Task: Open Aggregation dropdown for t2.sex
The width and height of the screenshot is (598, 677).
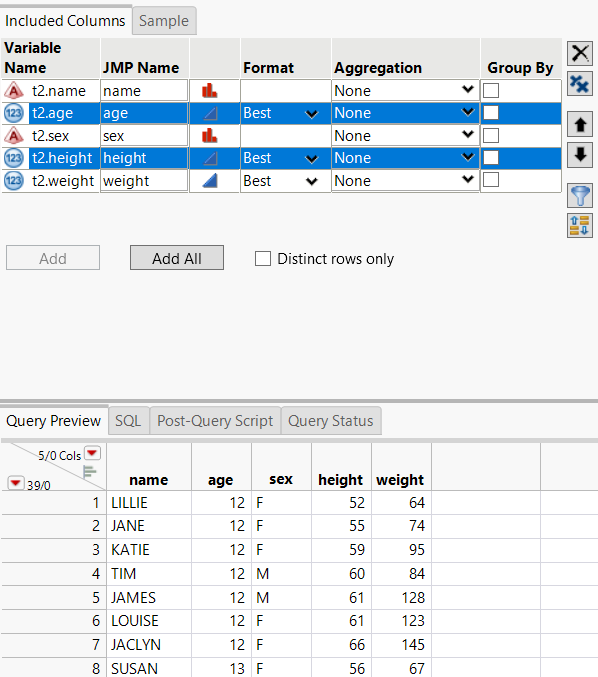Action: click(405, 136)
